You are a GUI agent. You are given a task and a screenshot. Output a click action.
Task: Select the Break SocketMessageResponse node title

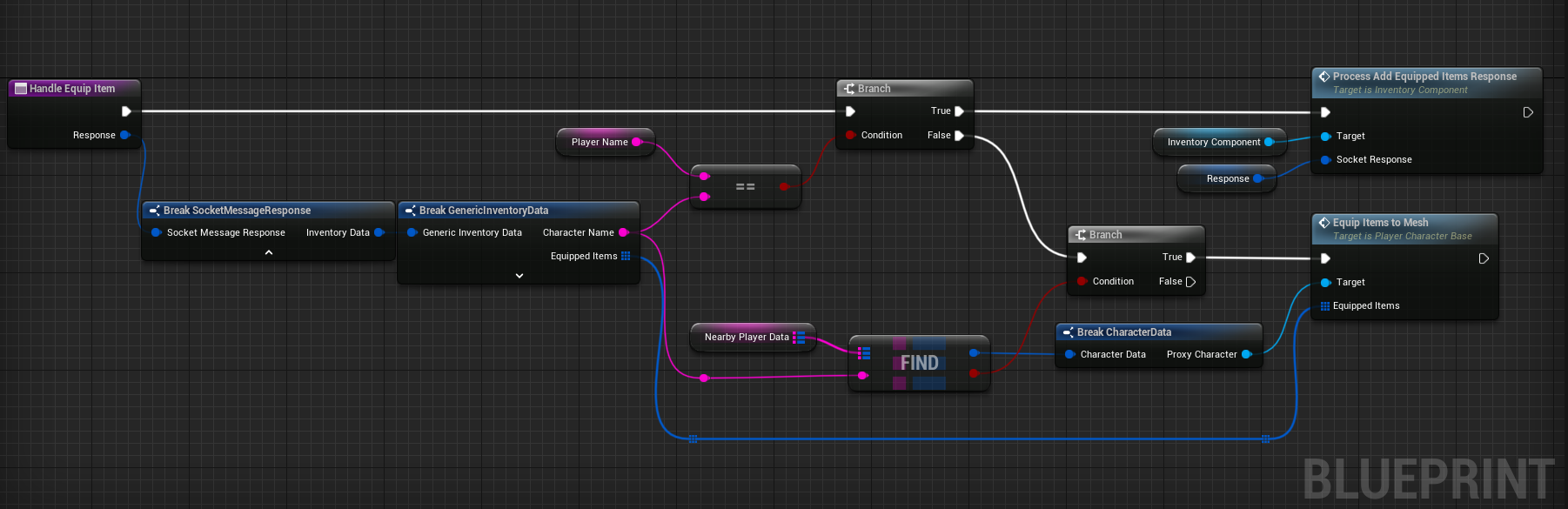coord(237,211)
